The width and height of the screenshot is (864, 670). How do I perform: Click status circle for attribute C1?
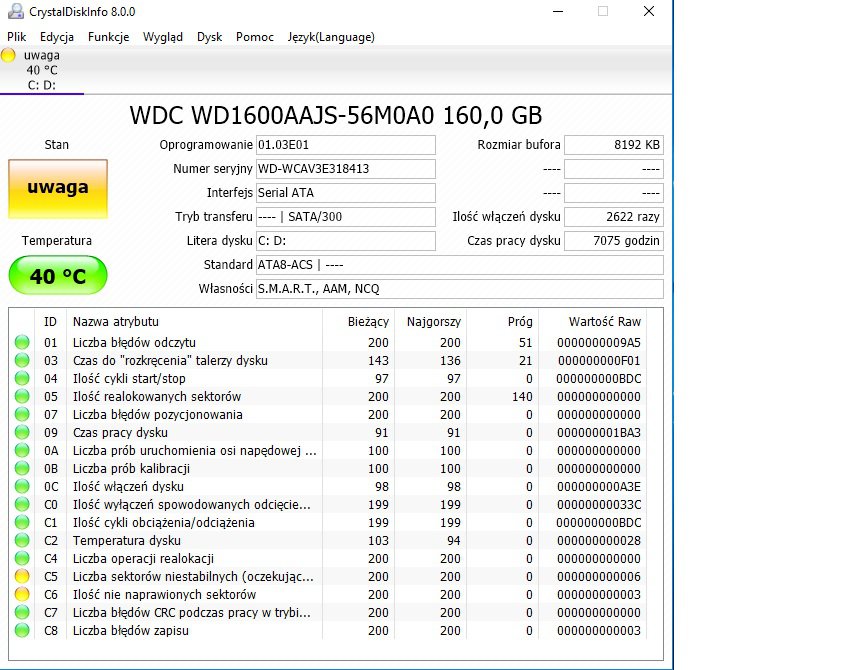pos(22,522)
